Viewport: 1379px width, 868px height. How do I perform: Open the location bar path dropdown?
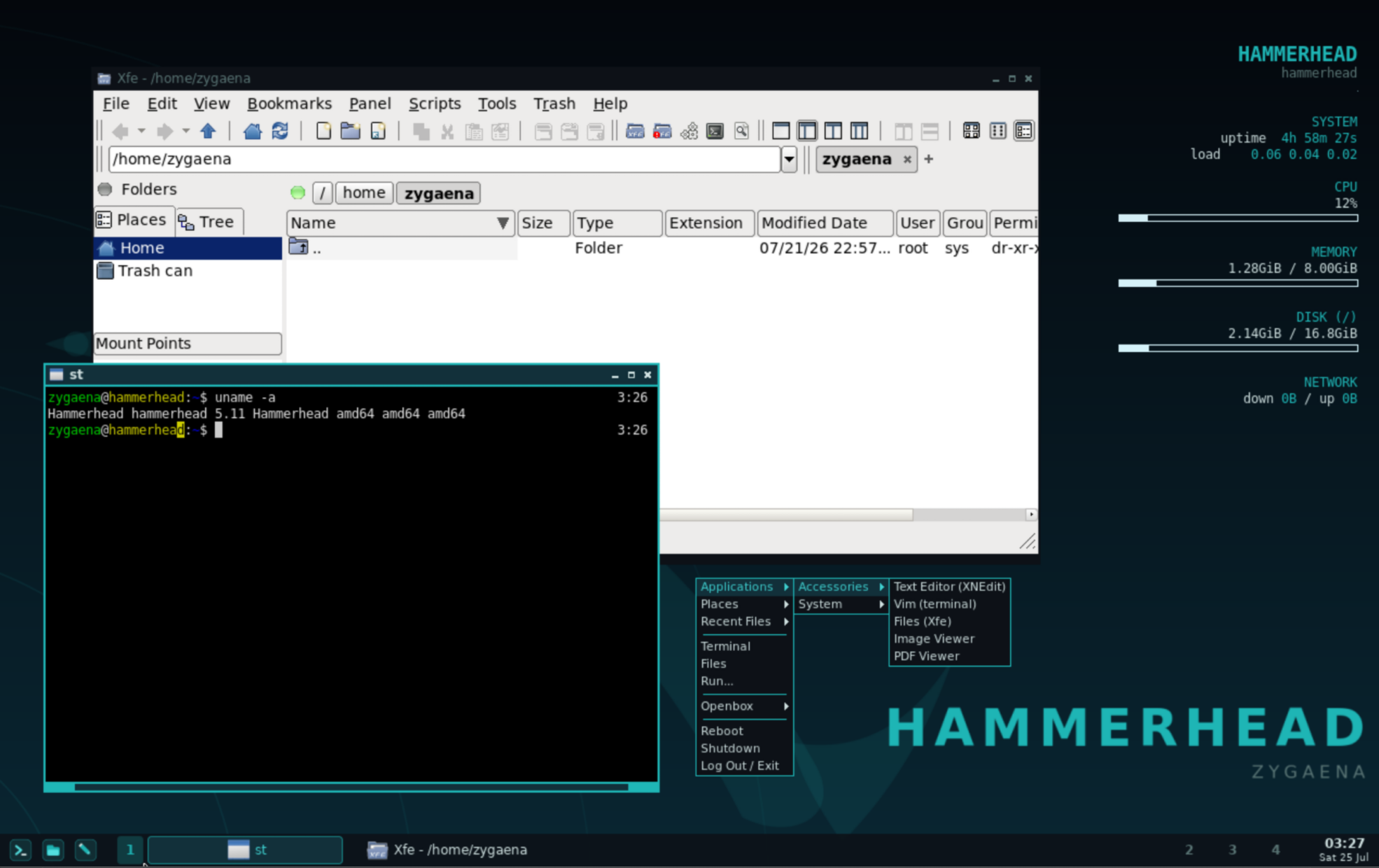[x=789, y=160]
